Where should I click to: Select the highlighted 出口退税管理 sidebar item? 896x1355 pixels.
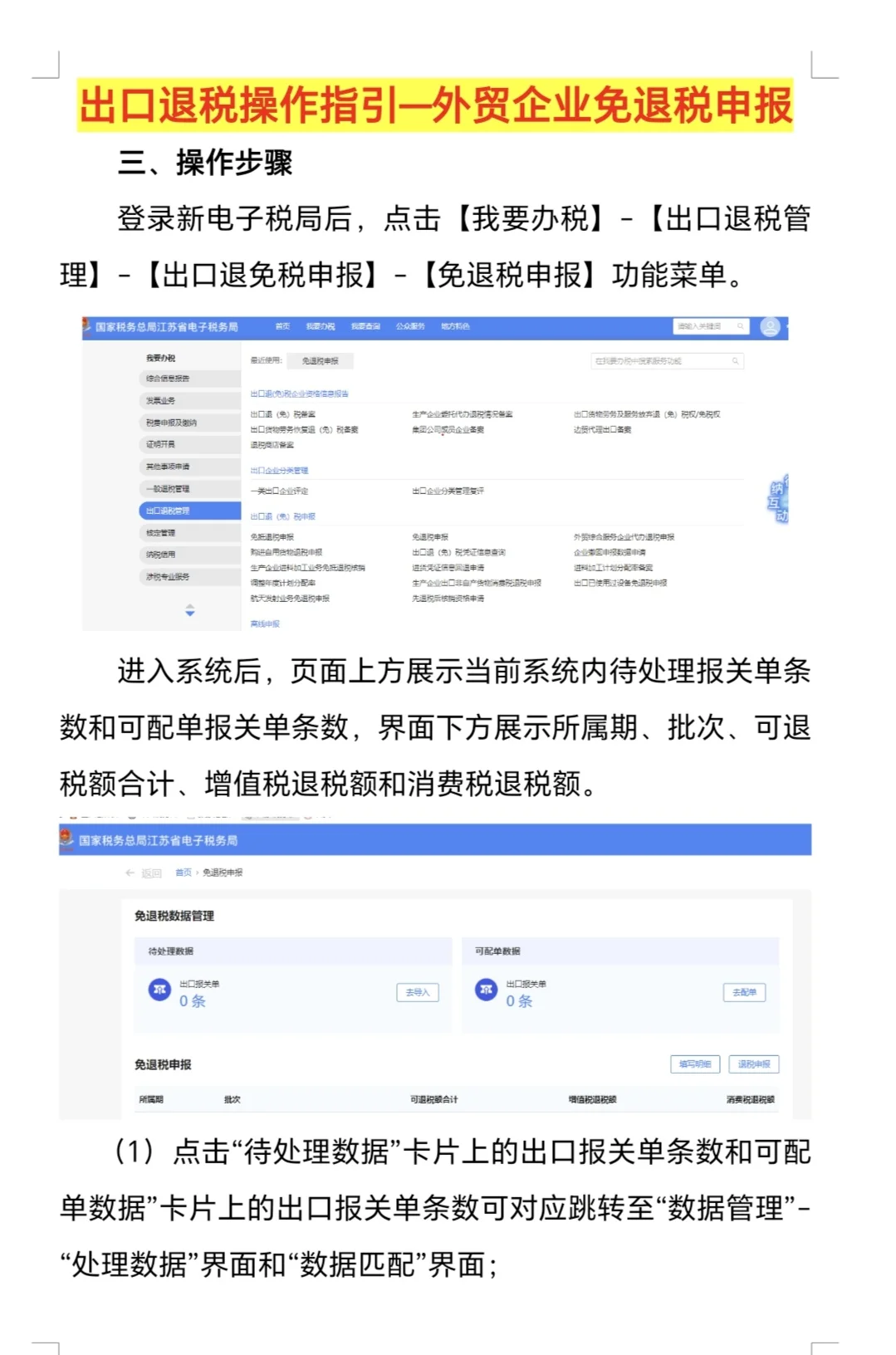[189, 511]
